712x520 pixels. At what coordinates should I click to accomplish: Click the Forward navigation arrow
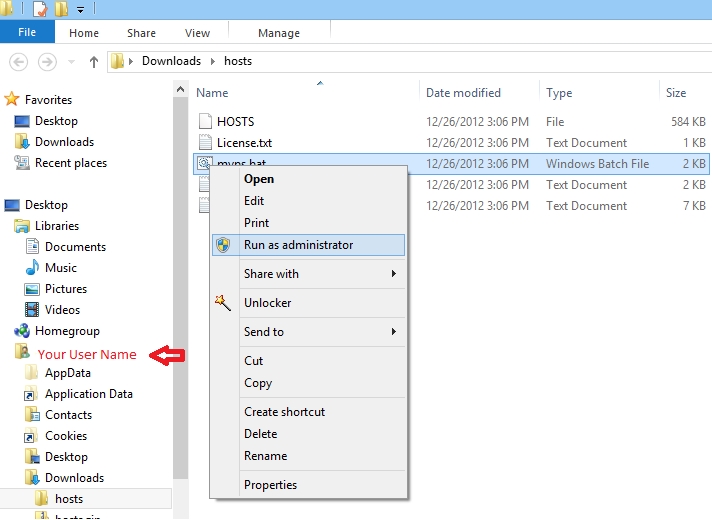[47, 61]
